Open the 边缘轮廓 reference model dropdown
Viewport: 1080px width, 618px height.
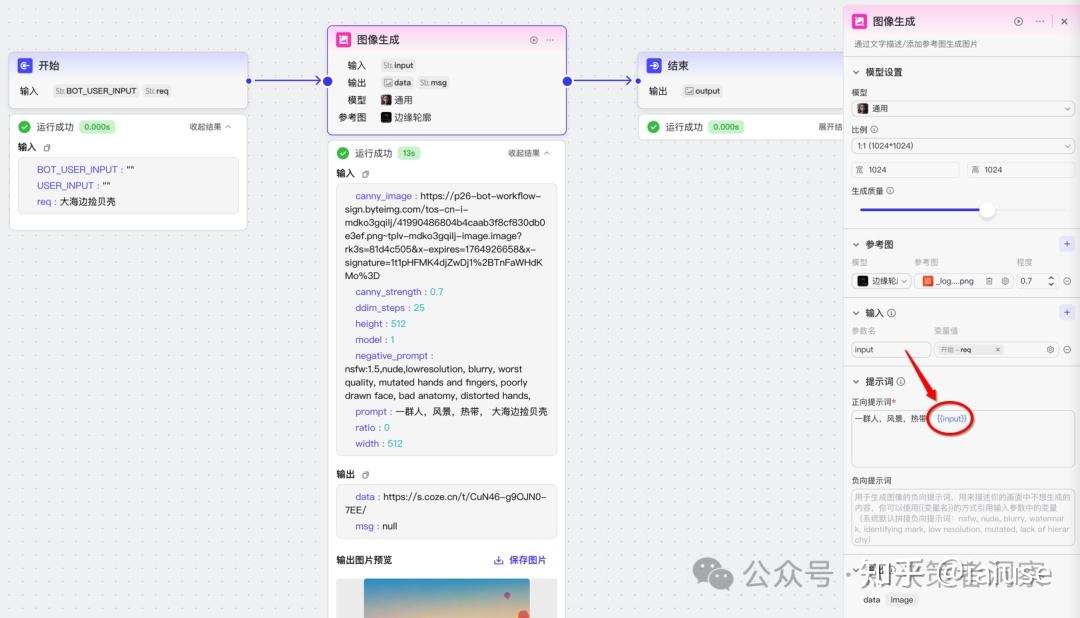coord(881,281)
